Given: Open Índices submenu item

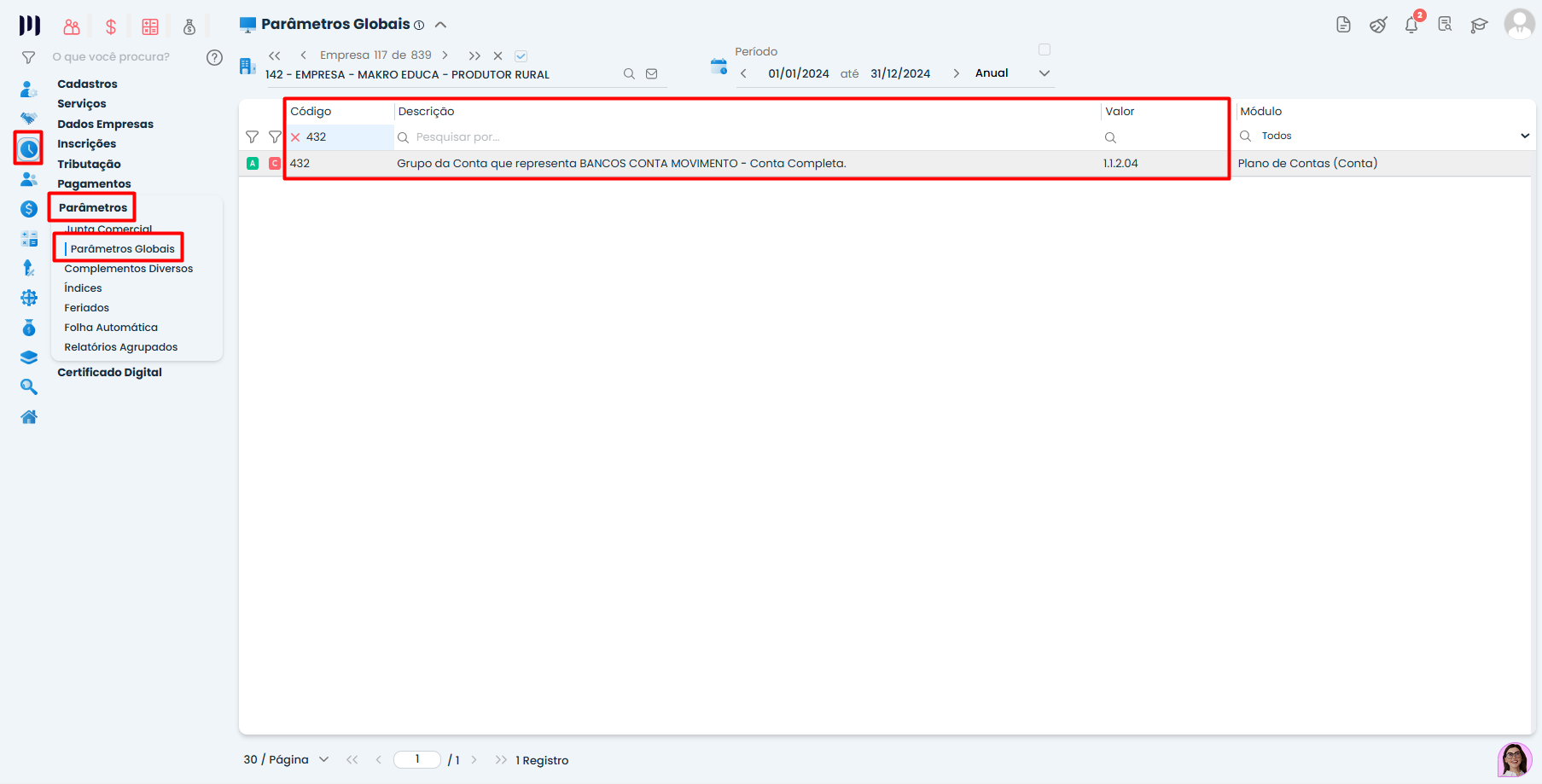Looking at the screenshot, I should click(83, 288).
